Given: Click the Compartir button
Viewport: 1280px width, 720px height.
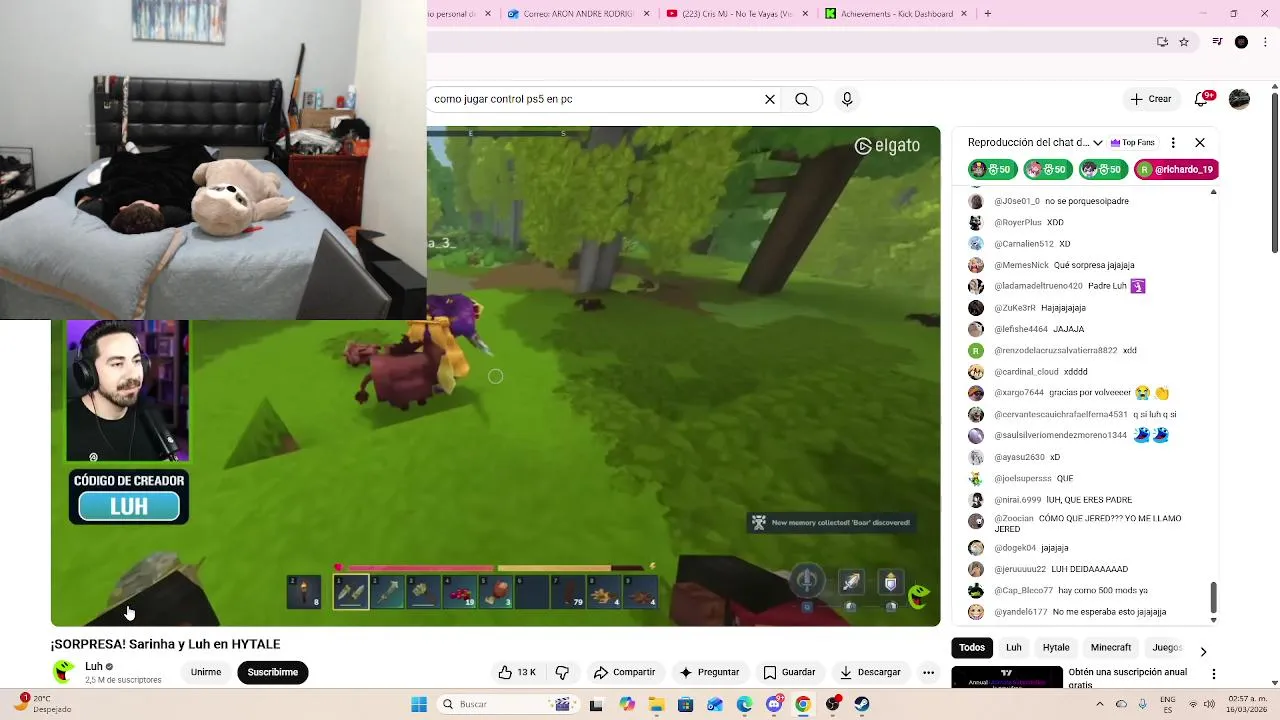Looking at the screenshot, I should pyautogui.click(x=624, y=672).
